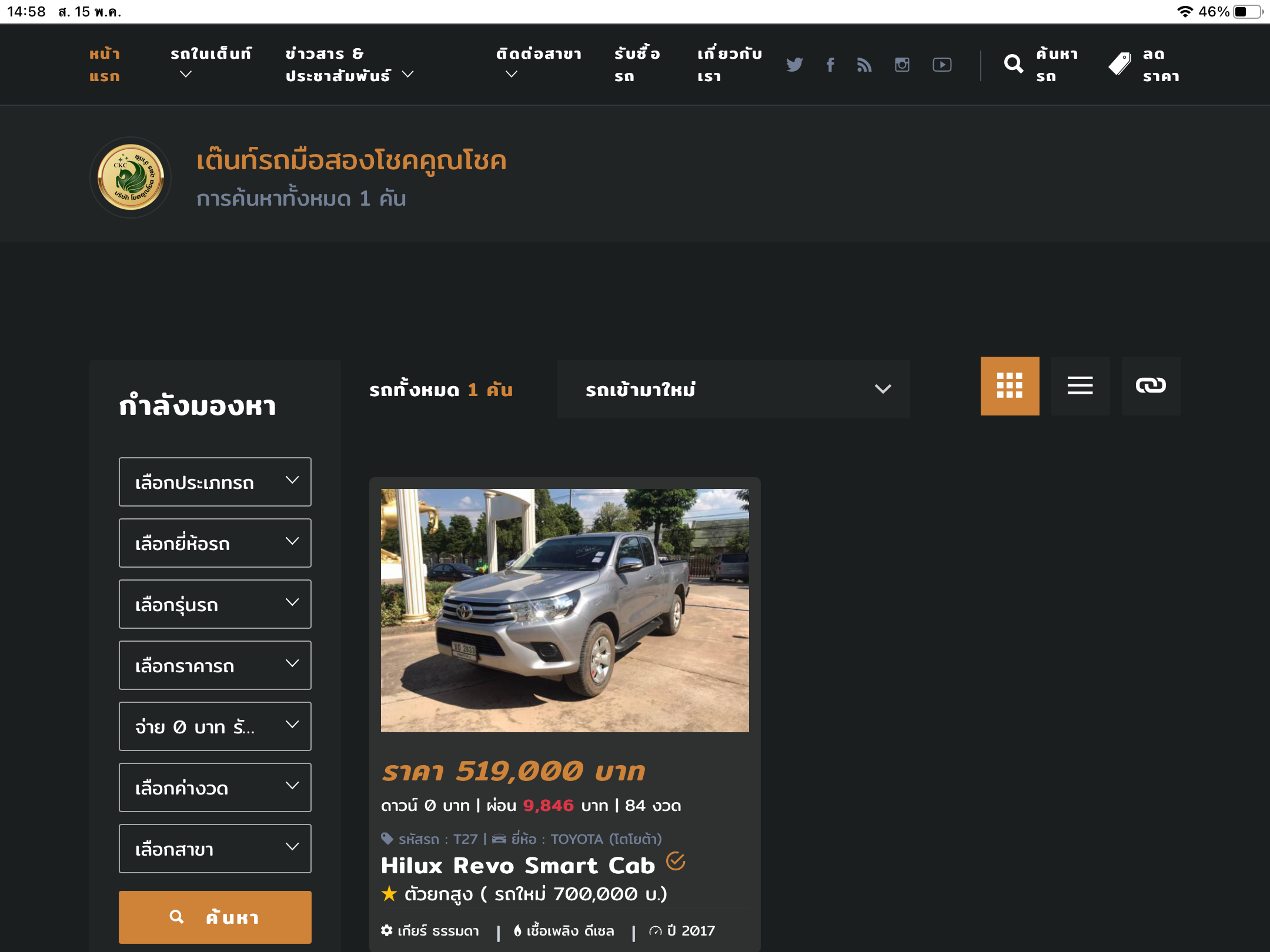
Task: Open the Hilux Revo Smart Cab title link
Action: [517, 866]
